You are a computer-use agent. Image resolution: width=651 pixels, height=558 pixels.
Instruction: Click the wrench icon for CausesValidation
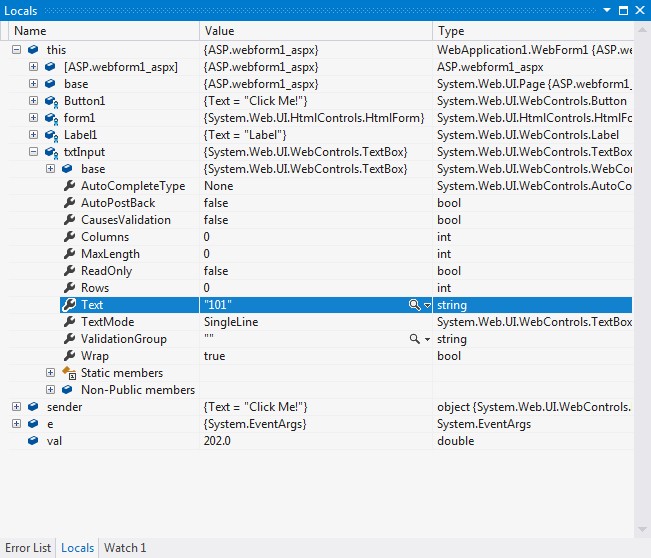click(x=69, y=220)
